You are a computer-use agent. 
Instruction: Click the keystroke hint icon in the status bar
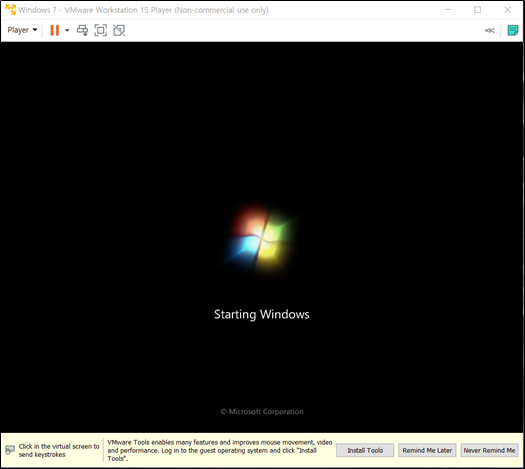tap(10, 450)
